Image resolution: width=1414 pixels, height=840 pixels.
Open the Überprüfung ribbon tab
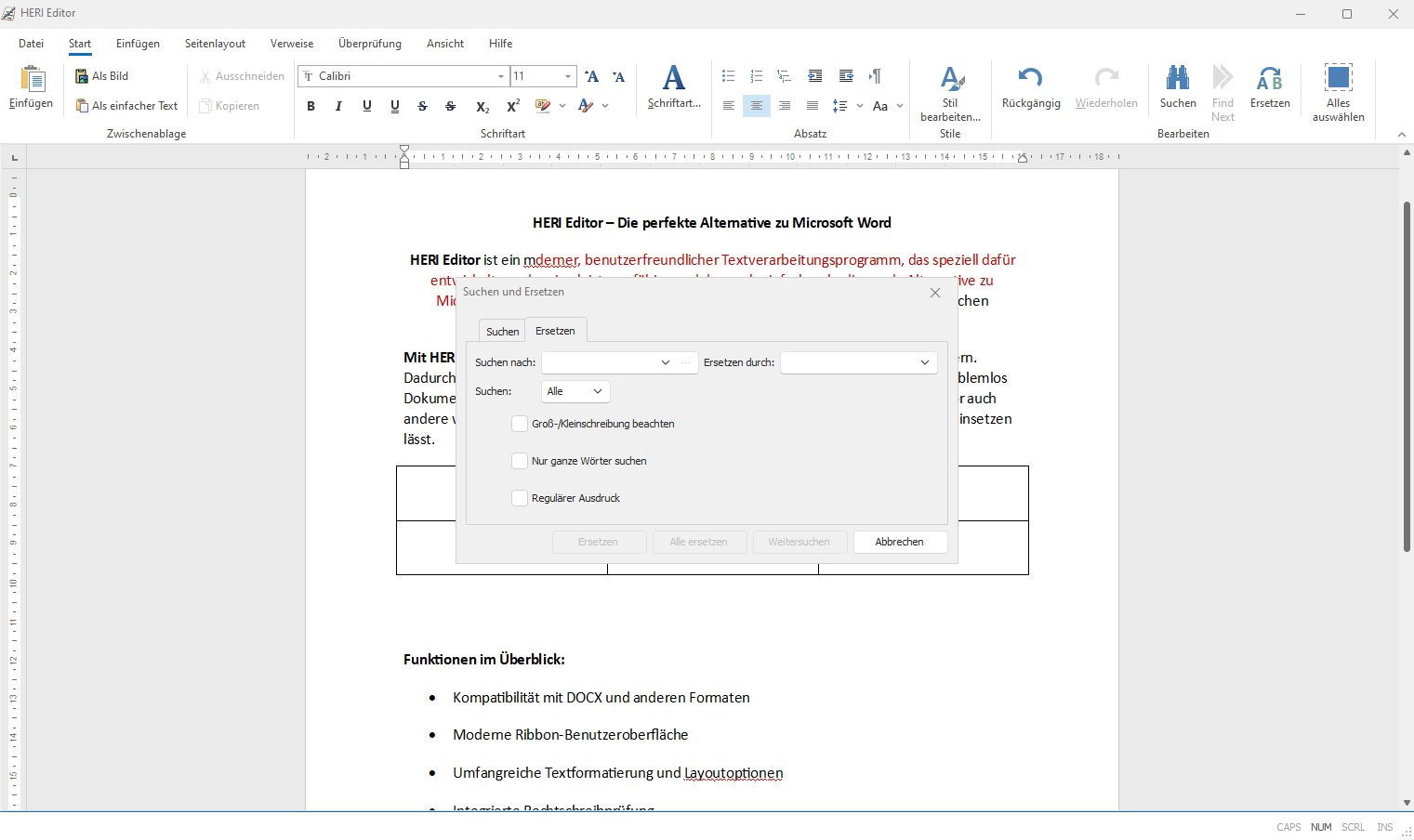click(x=370, y=44)
